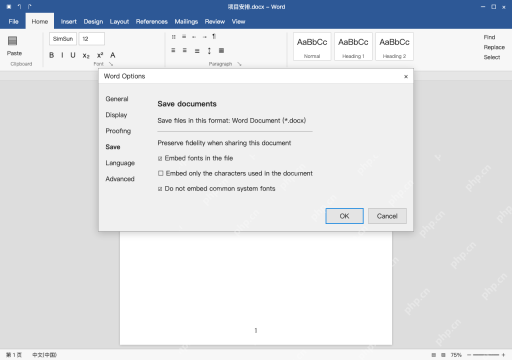The width and height of the screenshot is (512, 360).
Task: Switch to the Design tab
Action: click(x=93, y=22)
